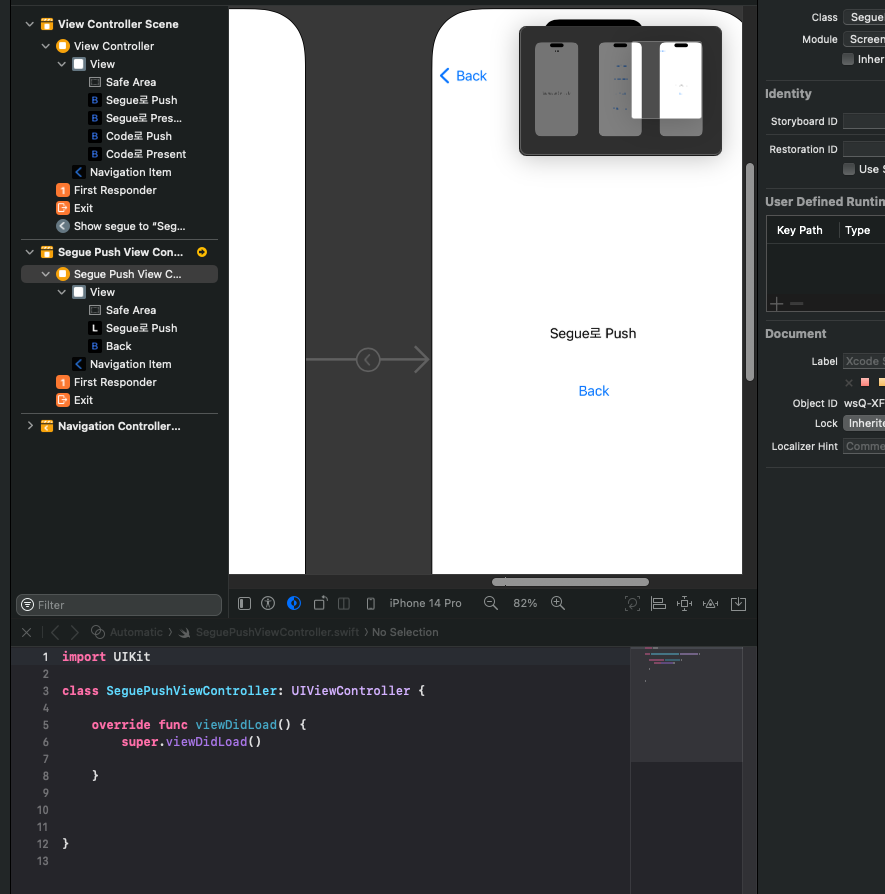Toggle the document outline sidebar icon

244,603
